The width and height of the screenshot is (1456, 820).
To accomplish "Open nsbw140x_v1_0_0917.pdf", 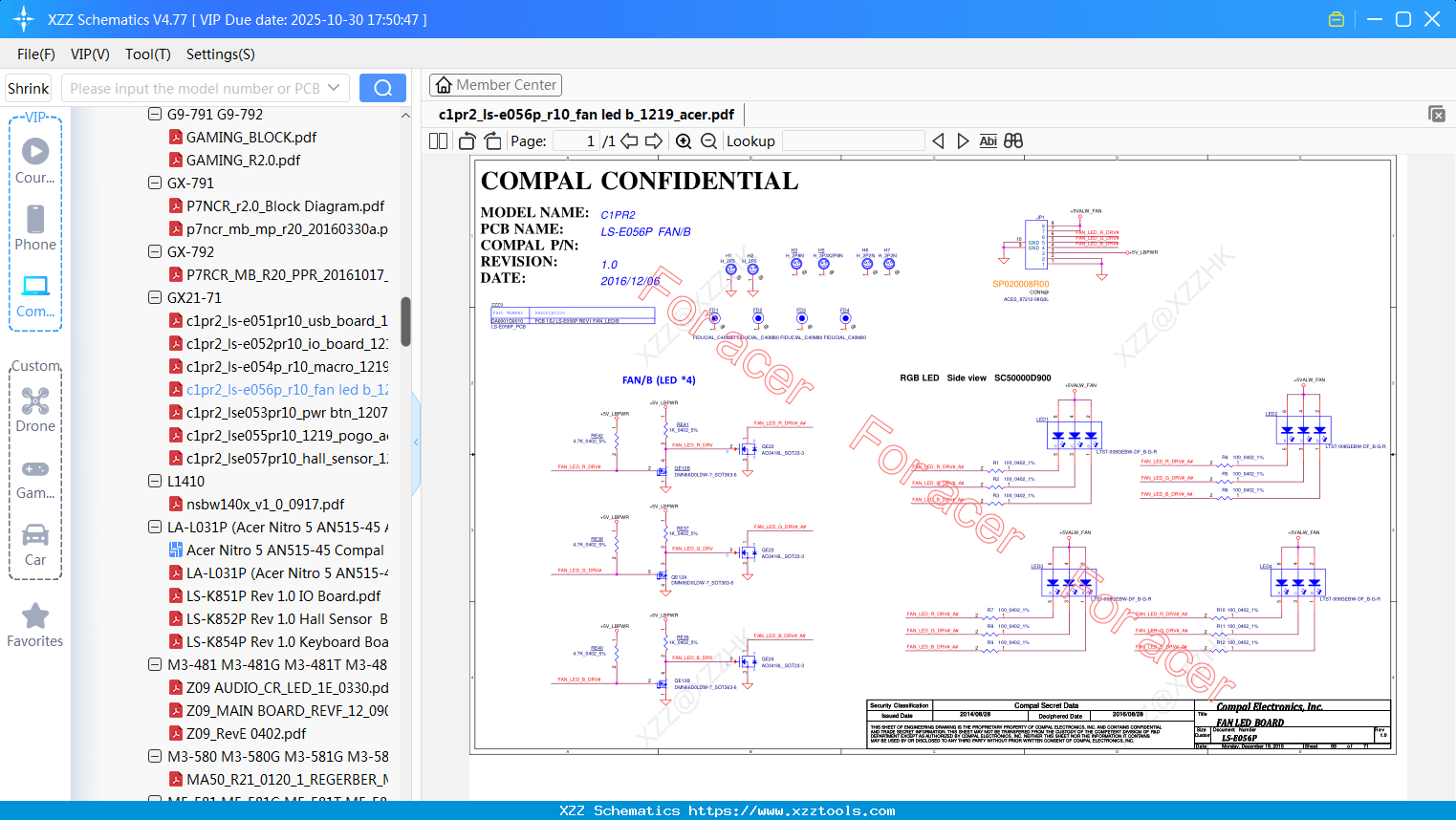I will [x=256, y=504].
